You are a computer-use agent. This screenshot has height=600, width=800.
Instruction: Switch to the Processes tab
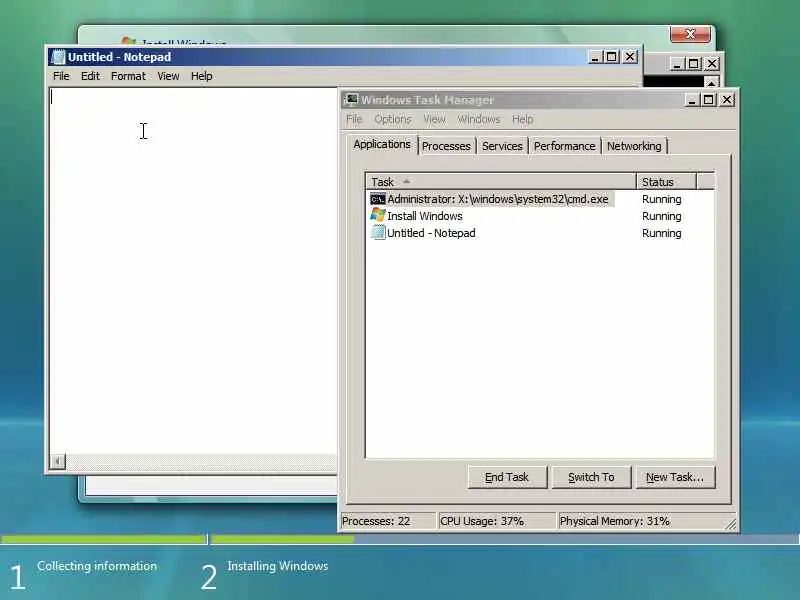(446, 146)
